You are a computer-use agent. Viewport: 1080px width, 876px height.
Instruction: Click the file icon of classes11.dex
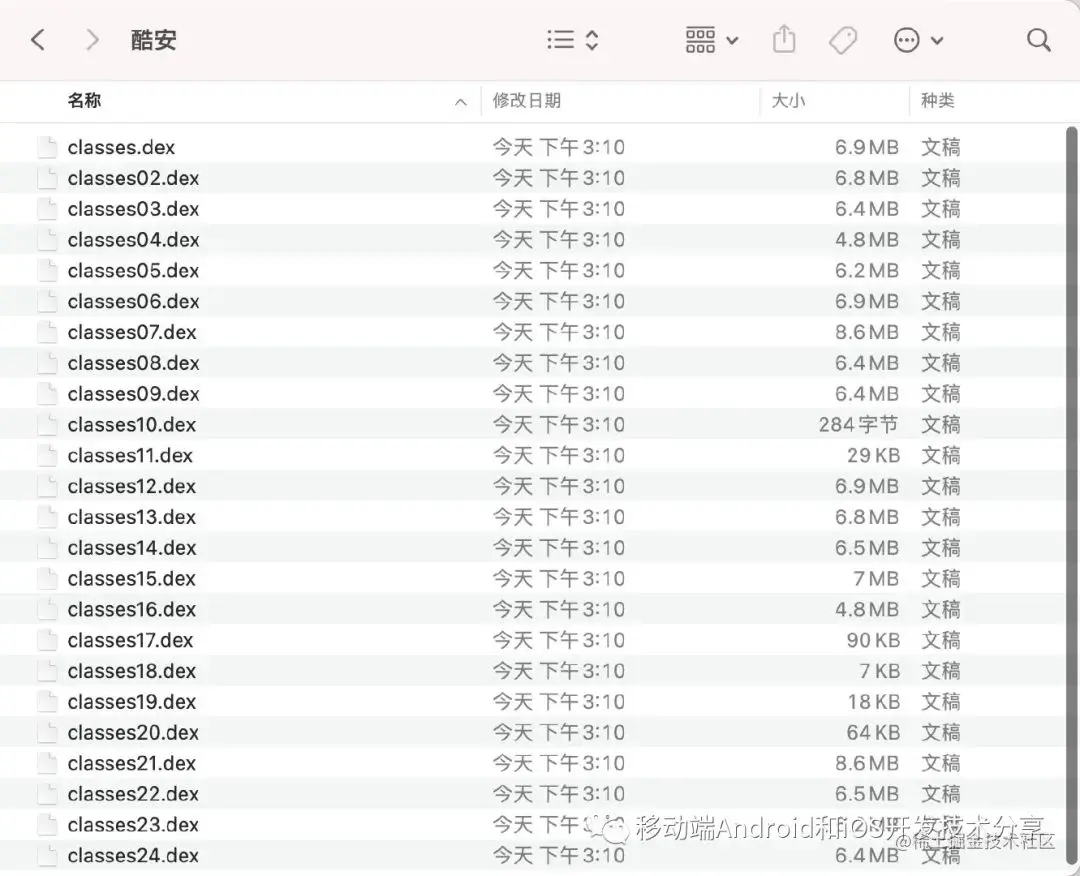(48, 455)
